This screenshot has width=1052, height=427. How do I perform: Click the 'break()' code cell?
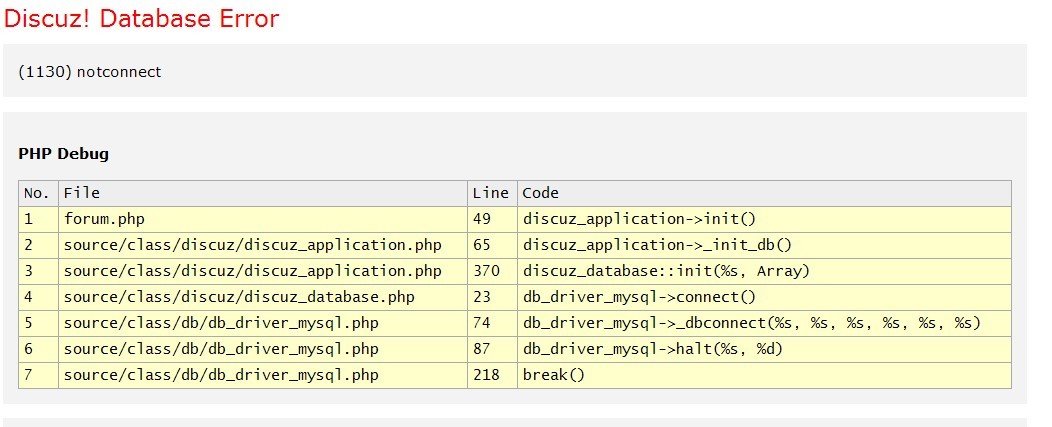(764, 375)
